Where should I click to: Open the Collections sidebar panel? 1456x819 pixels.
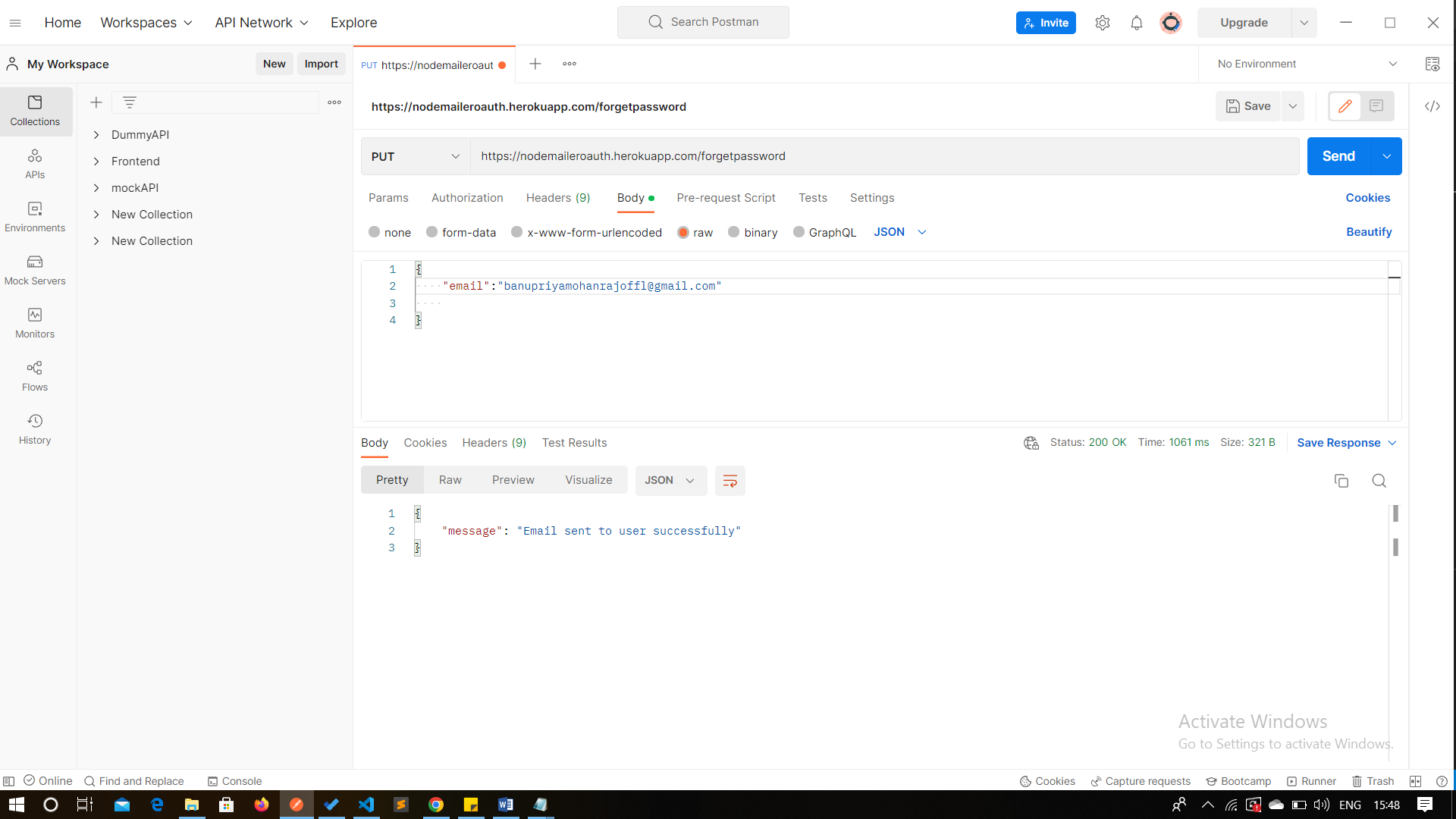tap(35, 111)
